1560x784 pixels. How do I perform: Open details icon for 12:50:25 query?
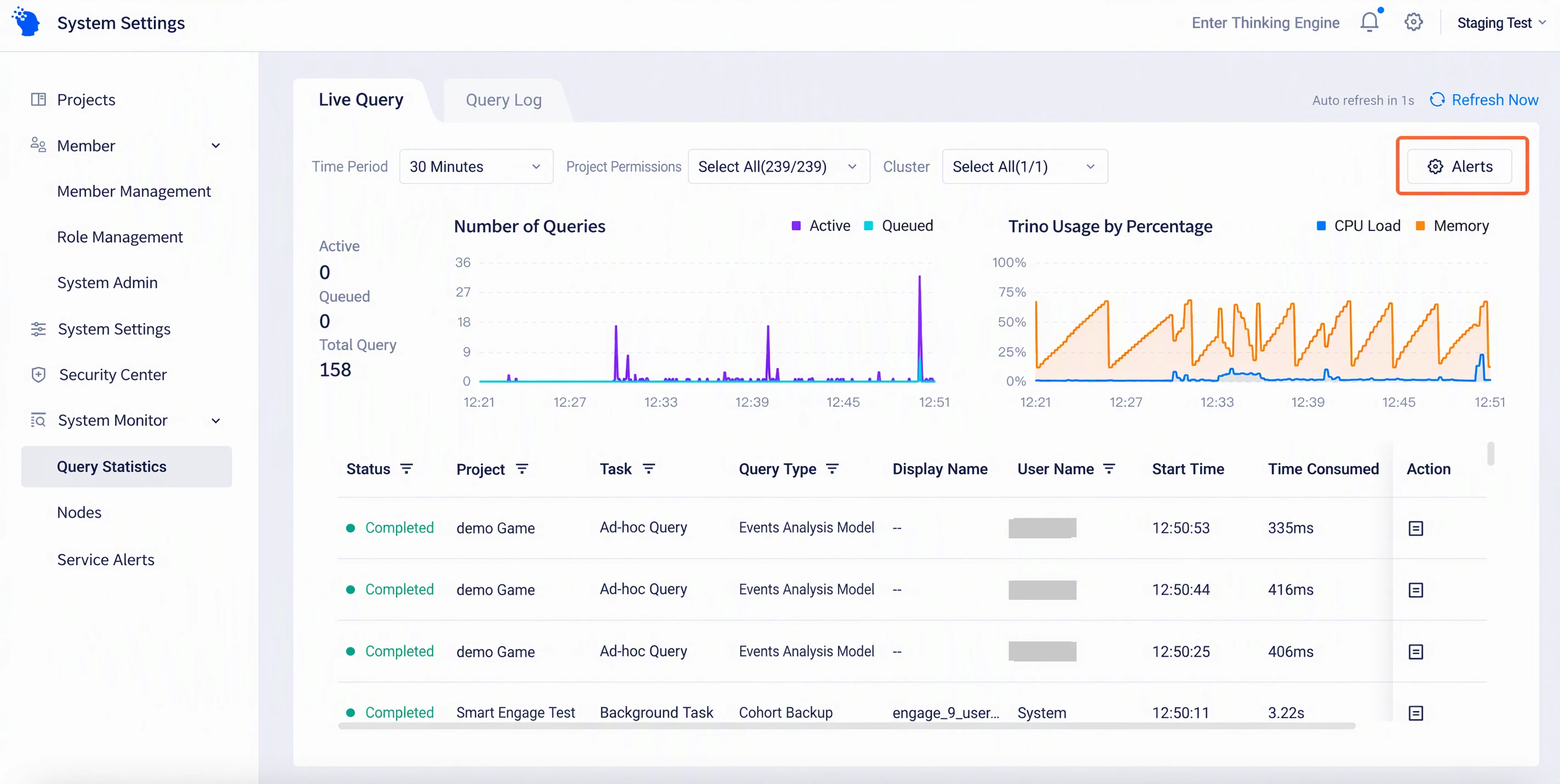coord(1415,651)
